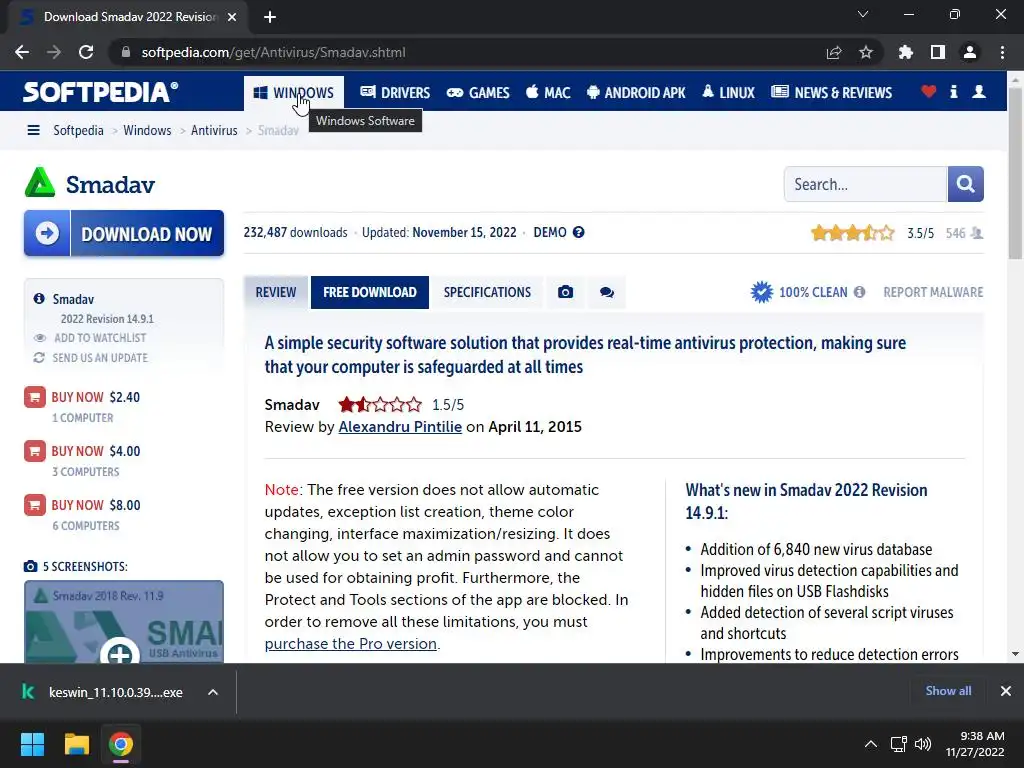Expand system tray hidden icons chevron
Viewport: 1024px width, 768px height.
tap(871, 744)
